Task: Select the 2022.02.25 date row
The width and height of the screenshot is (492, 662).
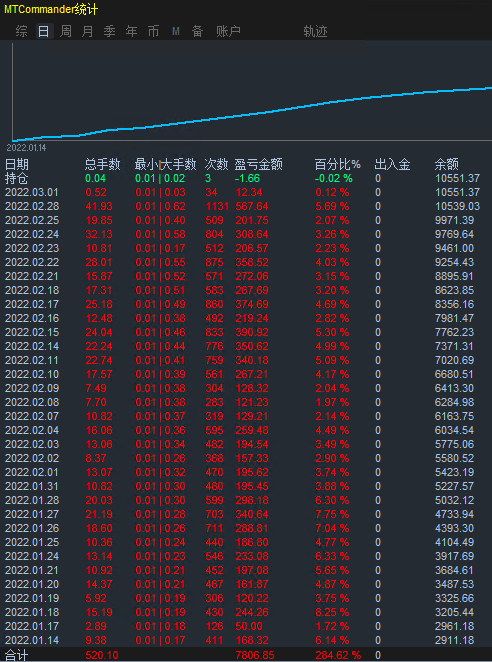Action: coord(32,220)
